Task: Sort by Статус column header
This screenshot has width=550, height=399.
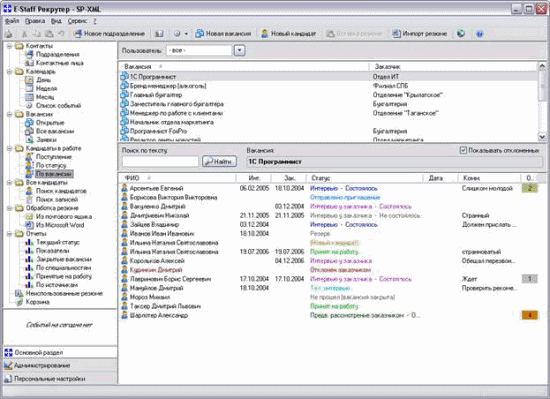Action: (365, 178)
